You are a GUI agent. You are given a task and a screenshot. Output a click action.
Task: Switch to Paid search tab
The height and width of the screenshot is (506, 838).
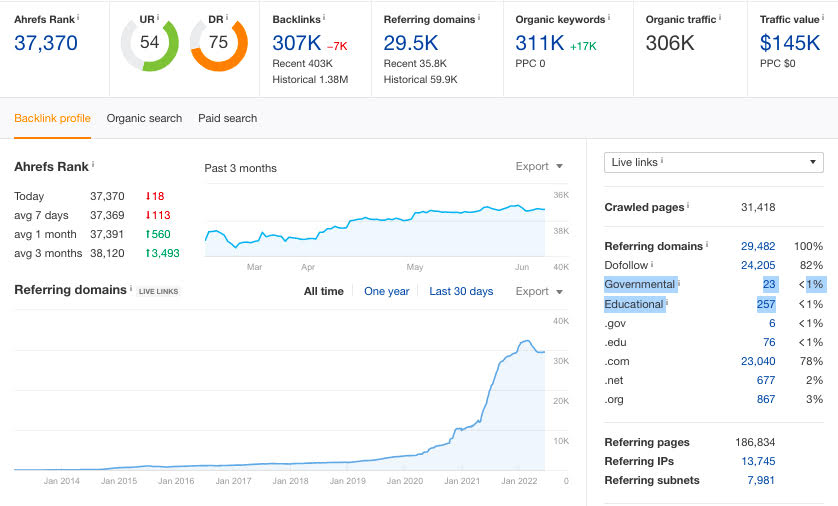click(x=228, y=118)
